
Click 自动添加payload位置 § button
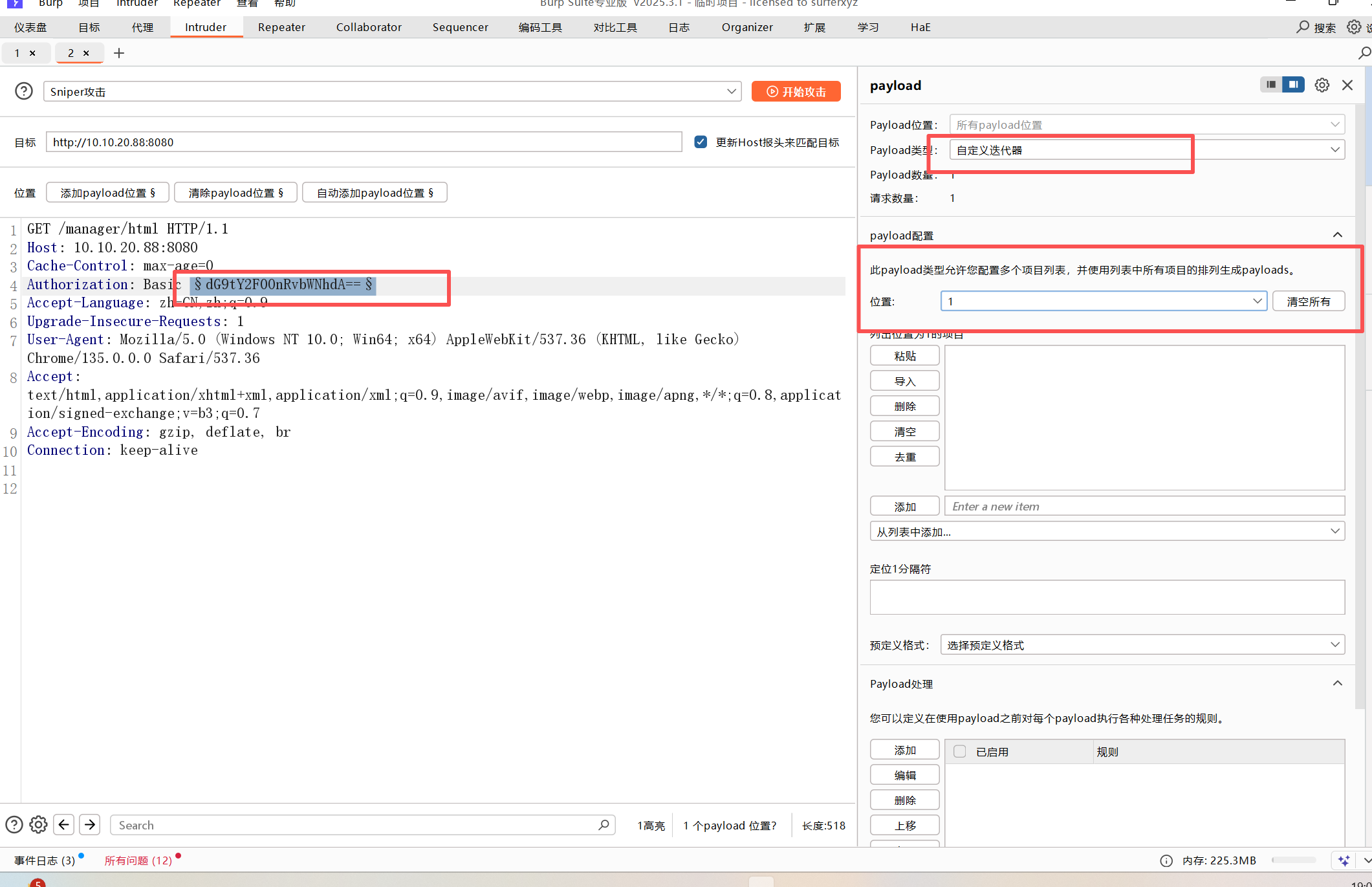pyautogui.click(x=375, y=193)
